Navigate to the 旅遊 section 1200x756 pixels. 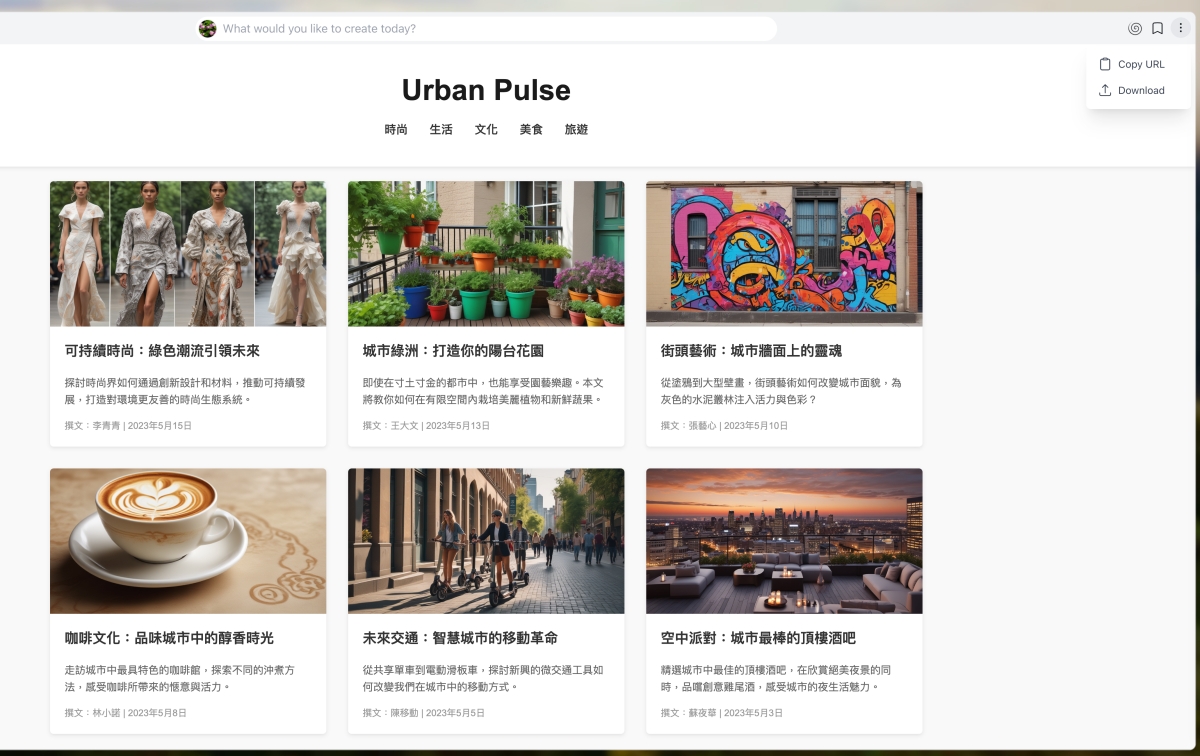[576, 130]
